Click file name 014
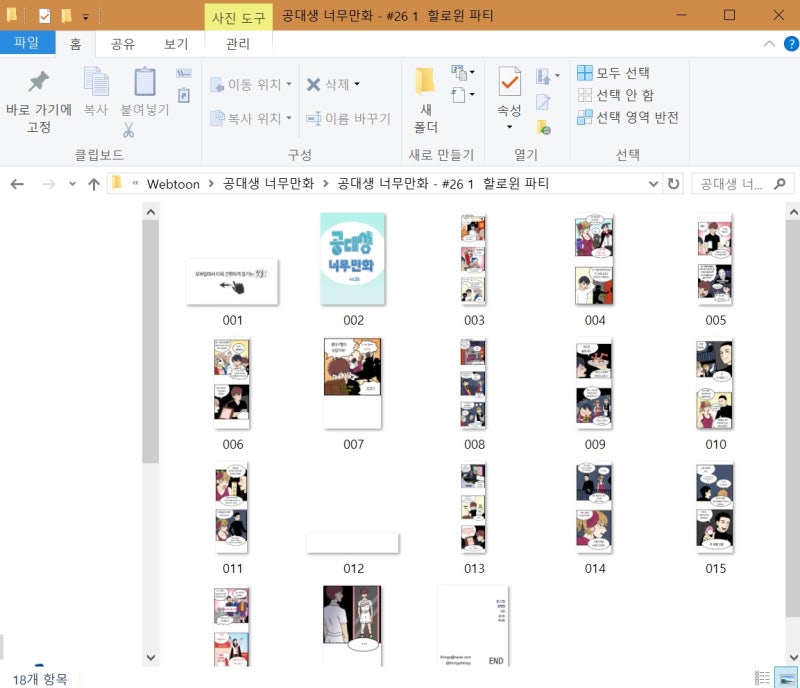This screenshot has width=800, height=688. click(595, 569)
